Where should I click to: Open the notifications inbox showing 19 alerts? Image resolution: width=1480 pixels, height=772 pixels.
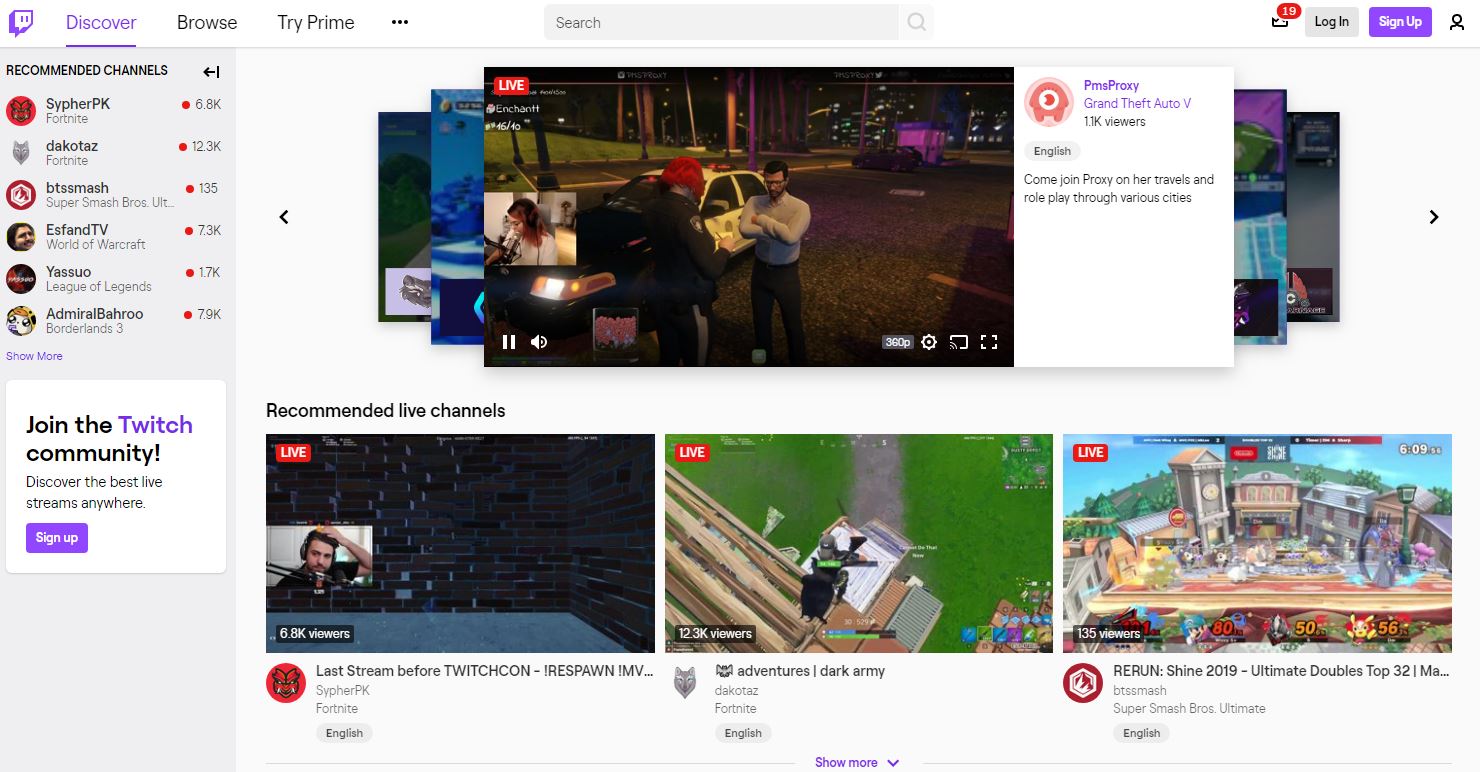(x=1280, y=21)
